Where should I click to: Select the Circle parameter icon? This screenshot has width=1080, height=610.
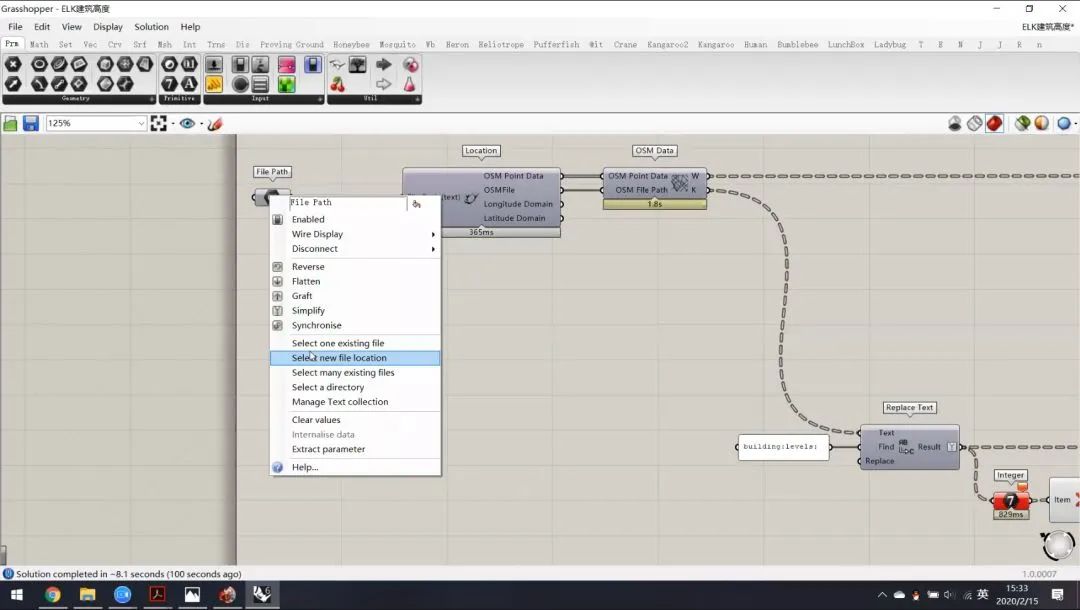39,64
